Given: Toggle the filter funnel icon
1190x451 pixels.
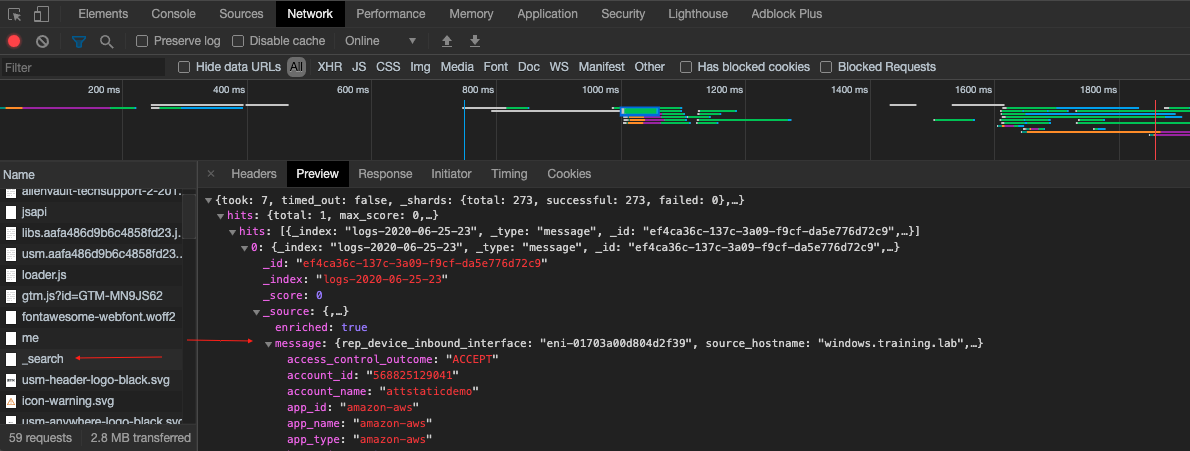Looking at the screenshot, I should 79,41.
